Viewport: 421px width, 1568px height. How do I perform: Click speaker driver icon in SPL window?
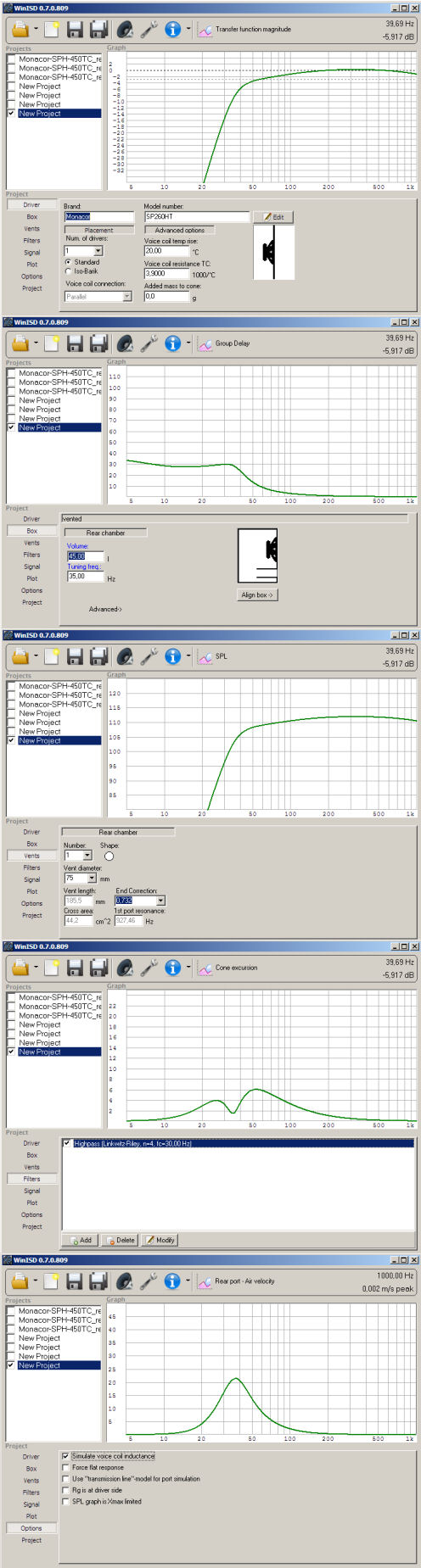pos(125,656)
